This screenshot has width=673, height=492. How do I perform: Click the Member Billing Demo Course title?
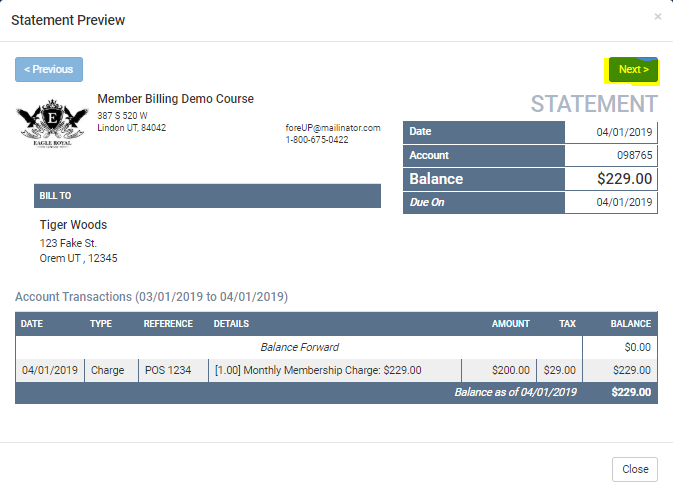(x=175, y=99)
